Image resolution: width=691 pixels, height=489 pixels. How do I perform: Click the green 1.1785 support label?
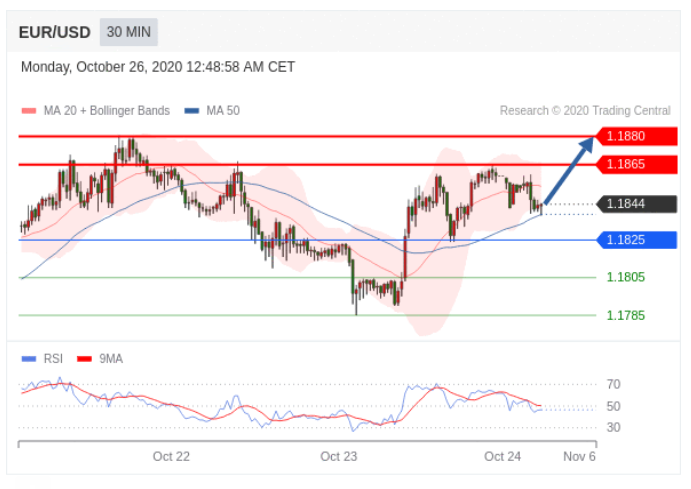[x=626, y=315]
